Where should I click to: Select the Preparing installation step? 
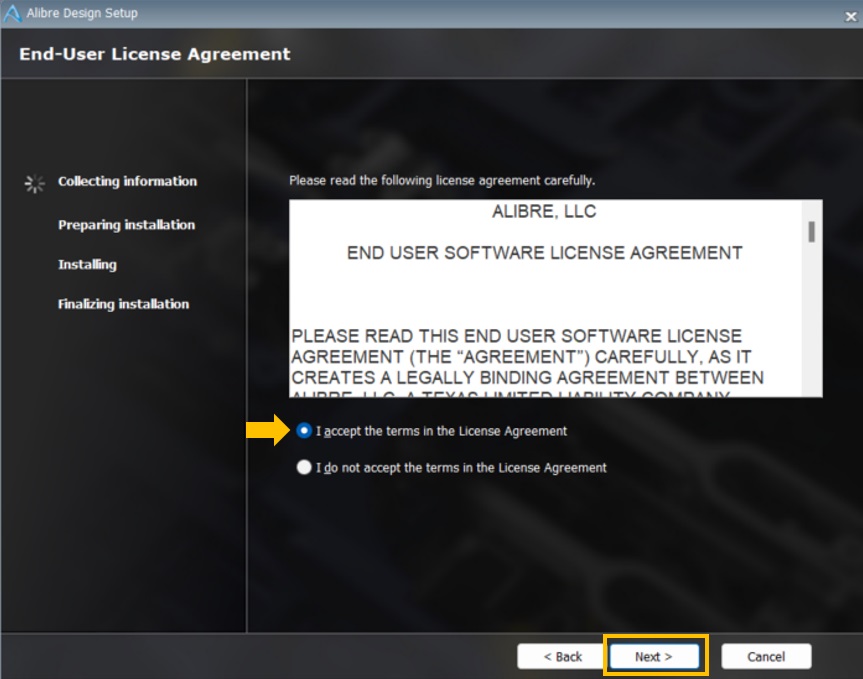[x=126, y=225]
